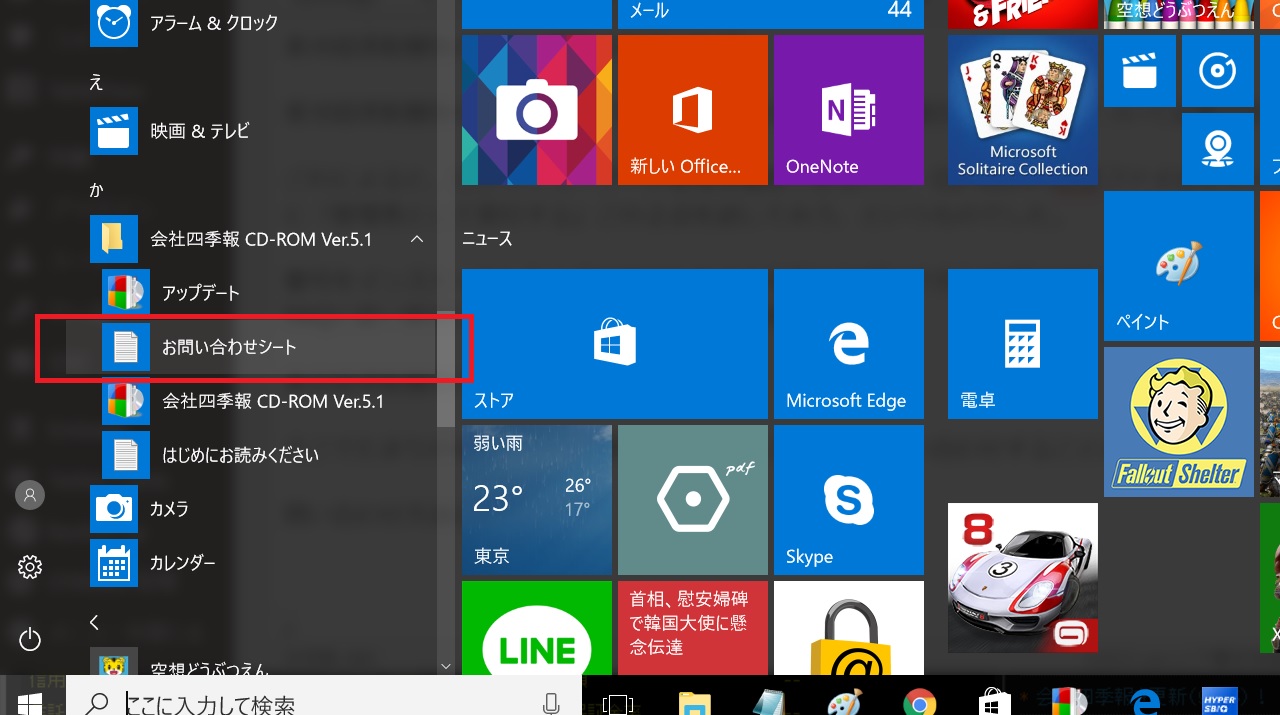Open the hexagon pdf tile
The width and height of the screenshot is (1280, 715).
(x=693, y=500)
